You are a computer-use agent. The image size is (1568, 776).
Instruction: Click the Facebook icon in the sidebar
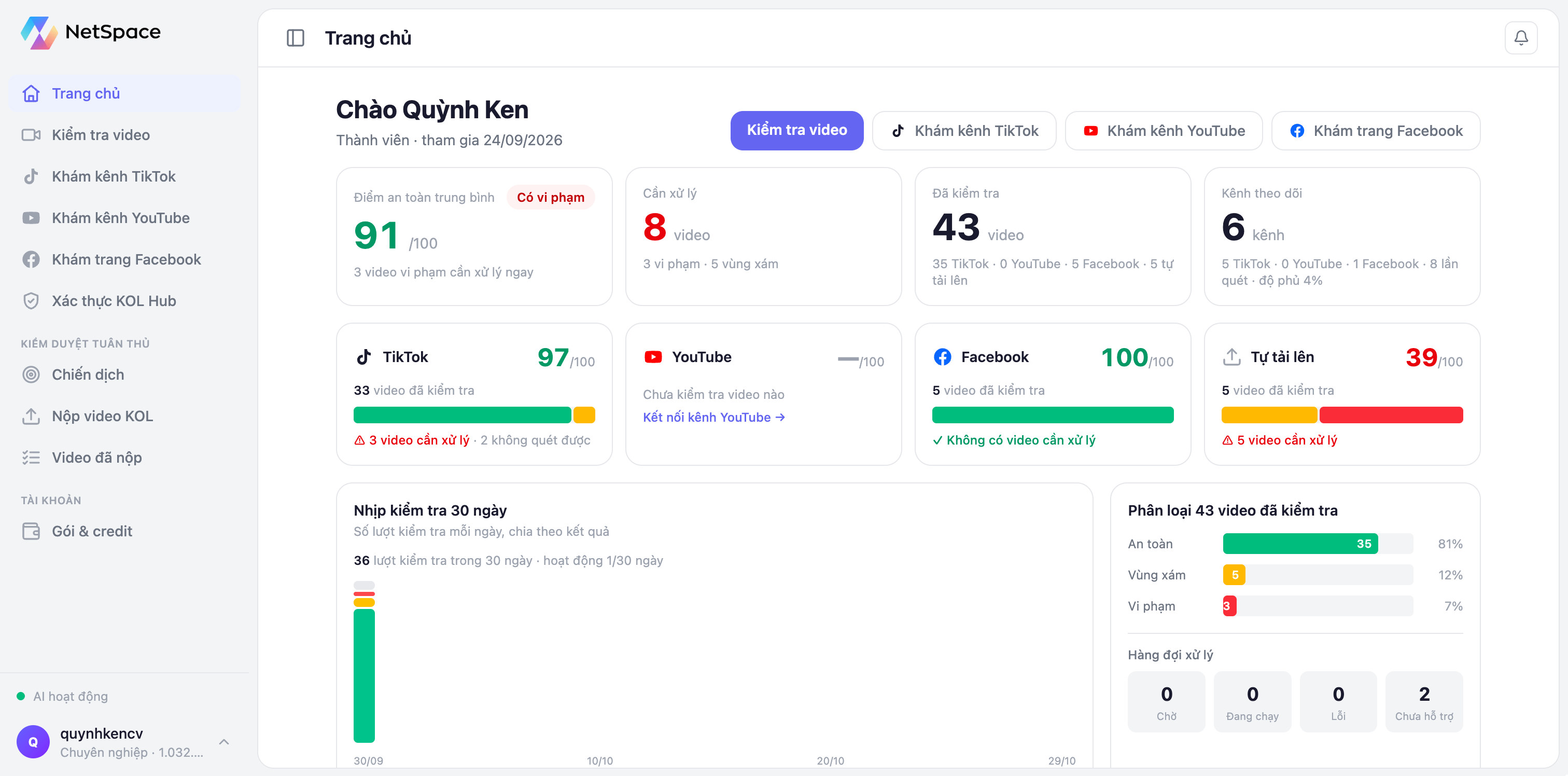tap(31, 259)
